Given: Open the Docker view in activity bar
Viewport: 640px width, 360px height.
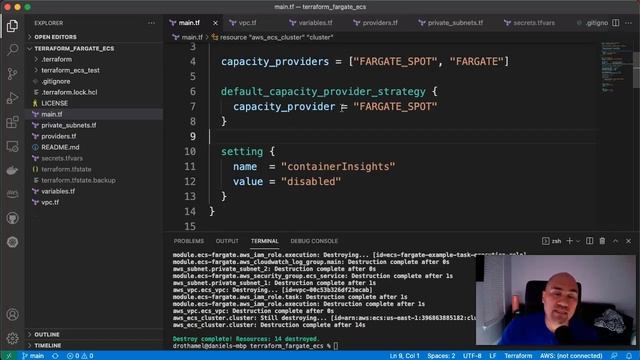Looking at the screenshot, I should [12, 170].
